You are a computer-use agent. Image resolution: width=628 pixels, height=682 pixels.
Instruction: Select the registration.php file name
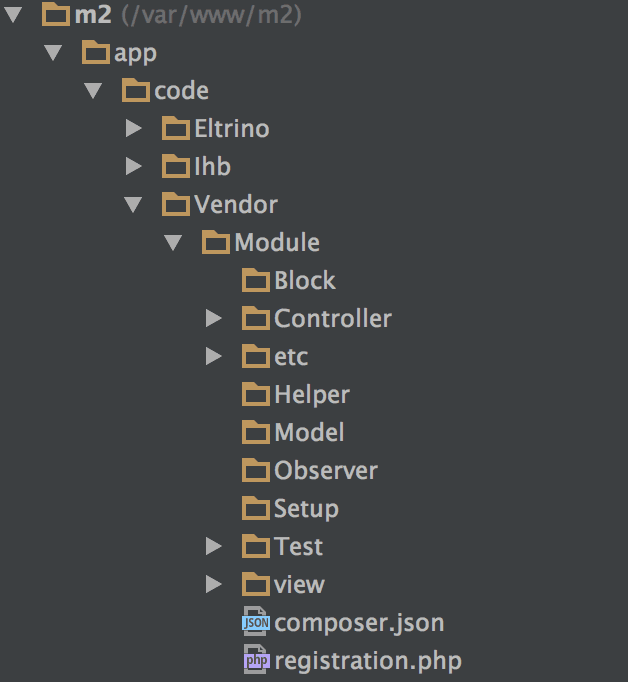click(x=367, y=660)
